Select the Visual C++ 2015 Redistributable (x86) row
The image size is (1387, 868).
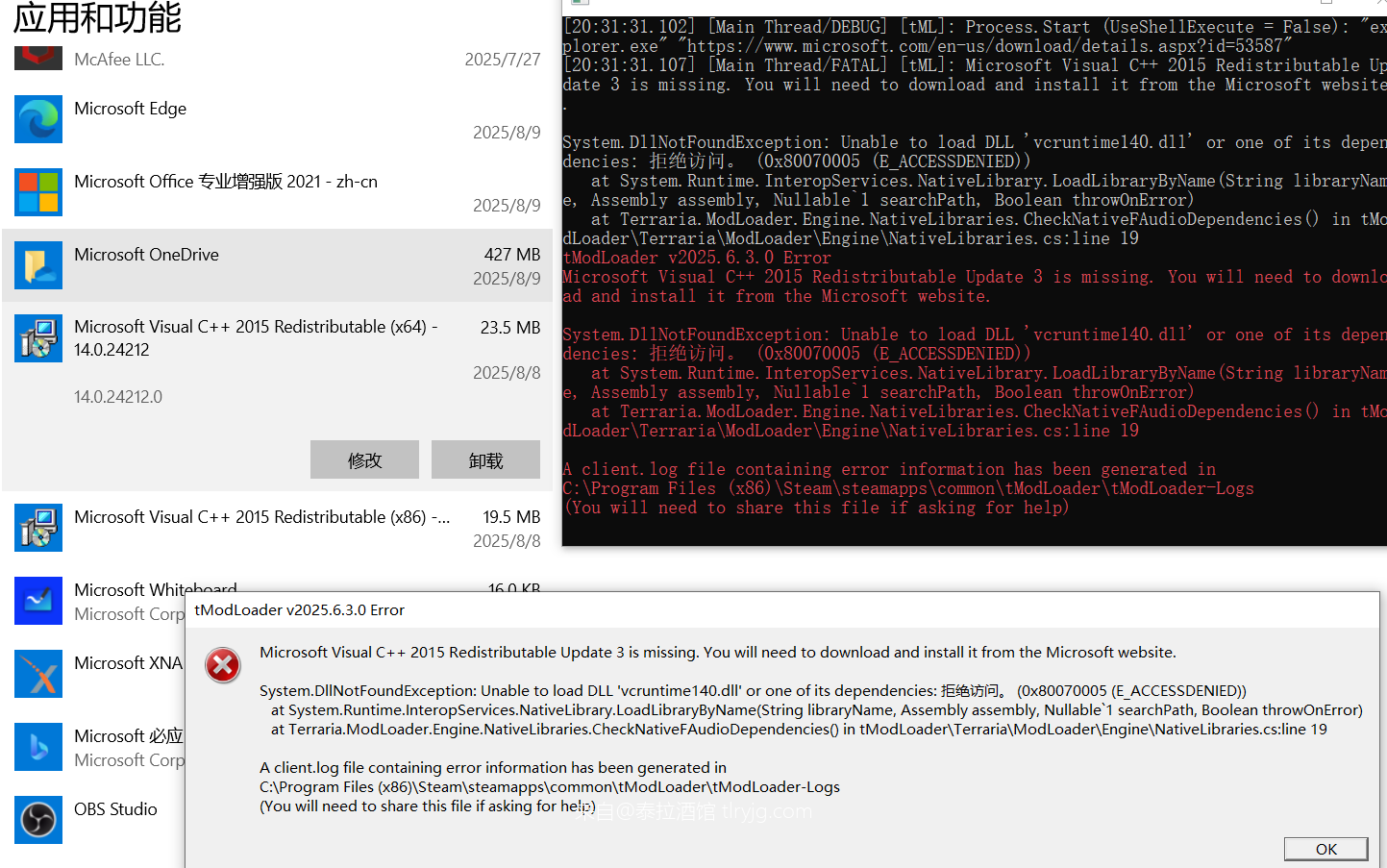[x=277, y=528]
